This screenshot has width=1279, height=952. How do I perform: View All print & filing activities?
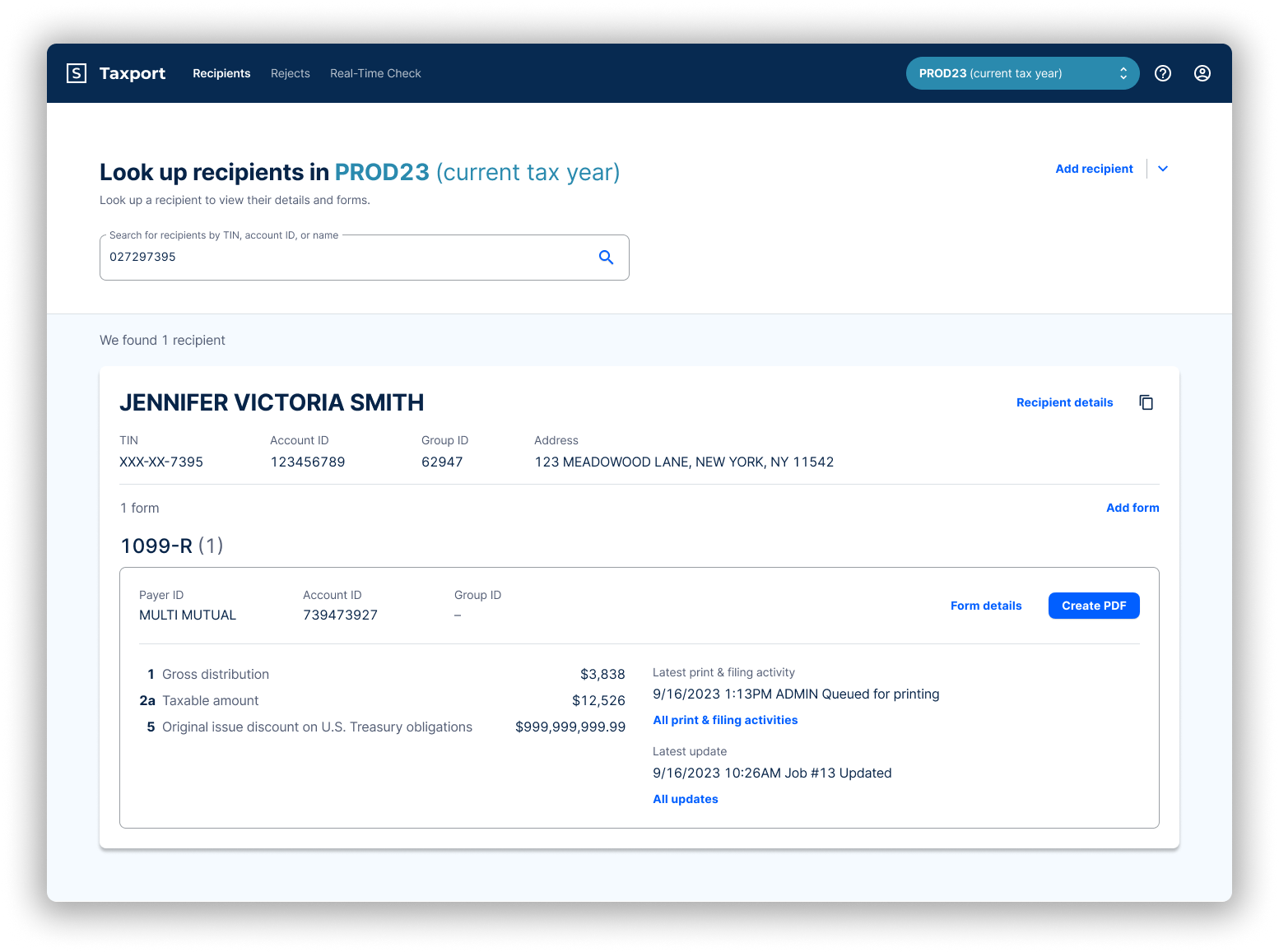point(725,720)
